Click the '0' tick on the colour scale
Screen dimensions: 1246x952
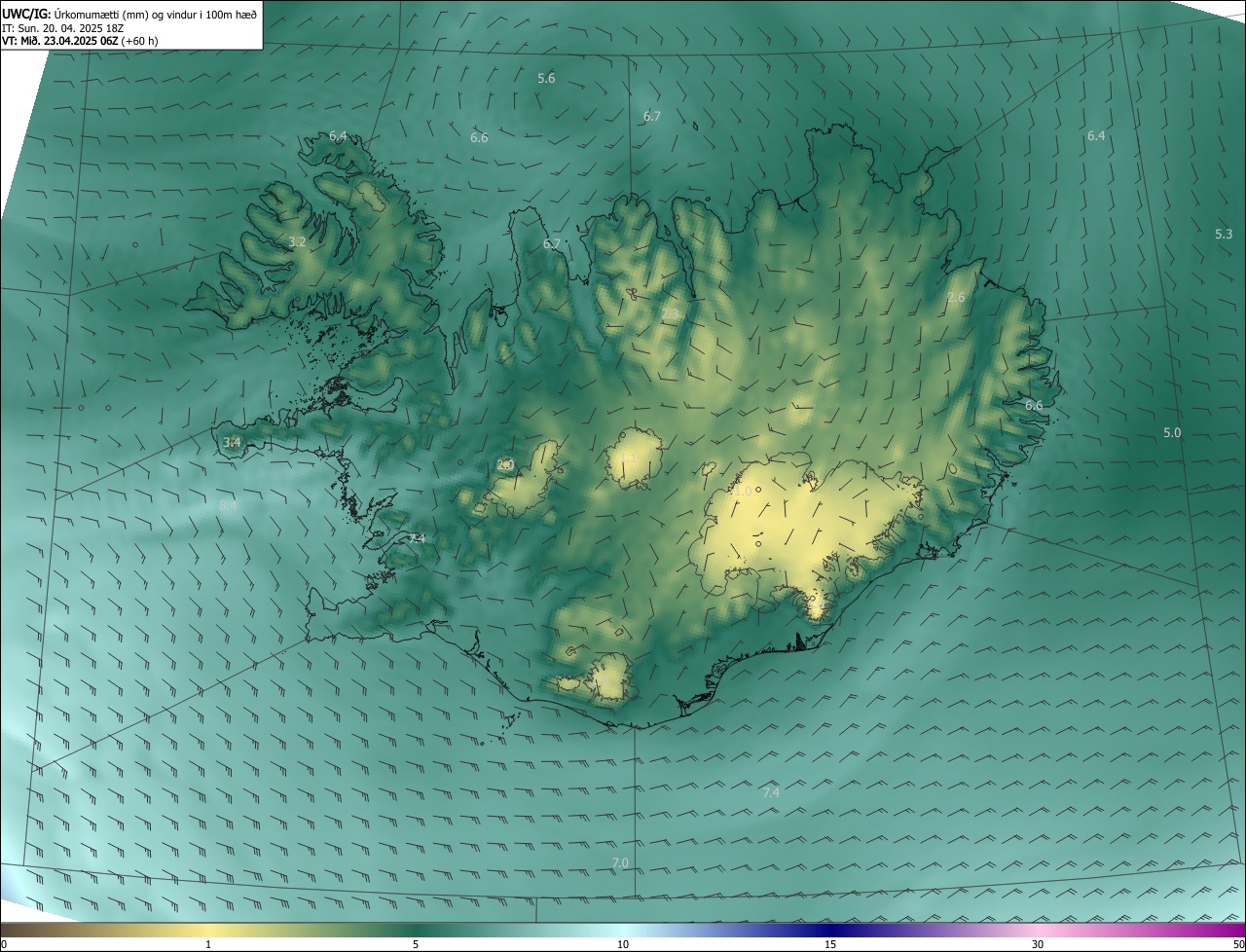click(4, 944)
